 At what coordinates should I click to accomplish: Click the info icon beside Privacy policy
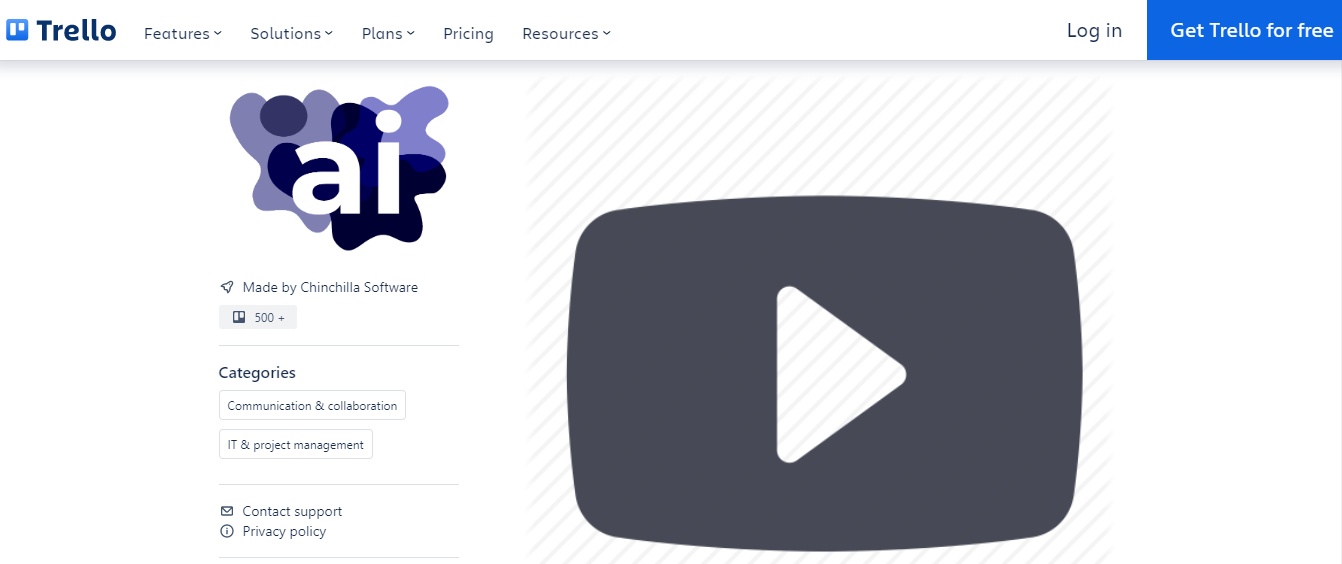227,531
